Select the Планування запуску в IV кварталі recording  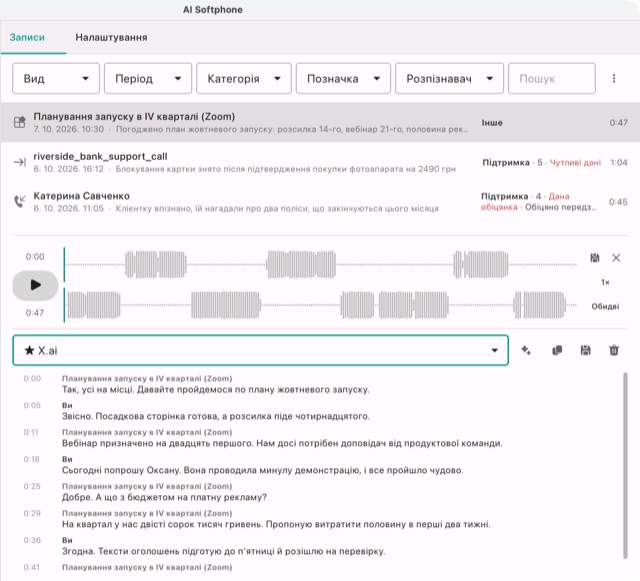click(x=320, y=122)
